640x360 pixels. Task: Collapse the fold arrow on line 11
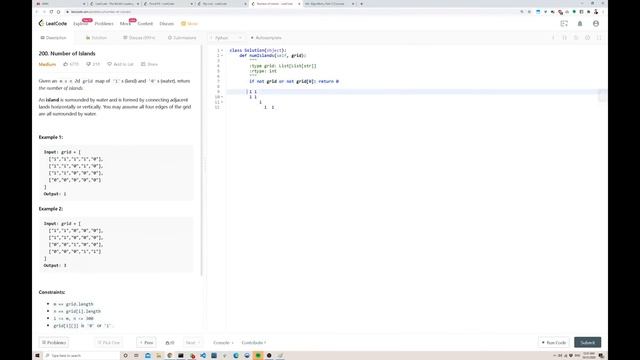point(222,102)
